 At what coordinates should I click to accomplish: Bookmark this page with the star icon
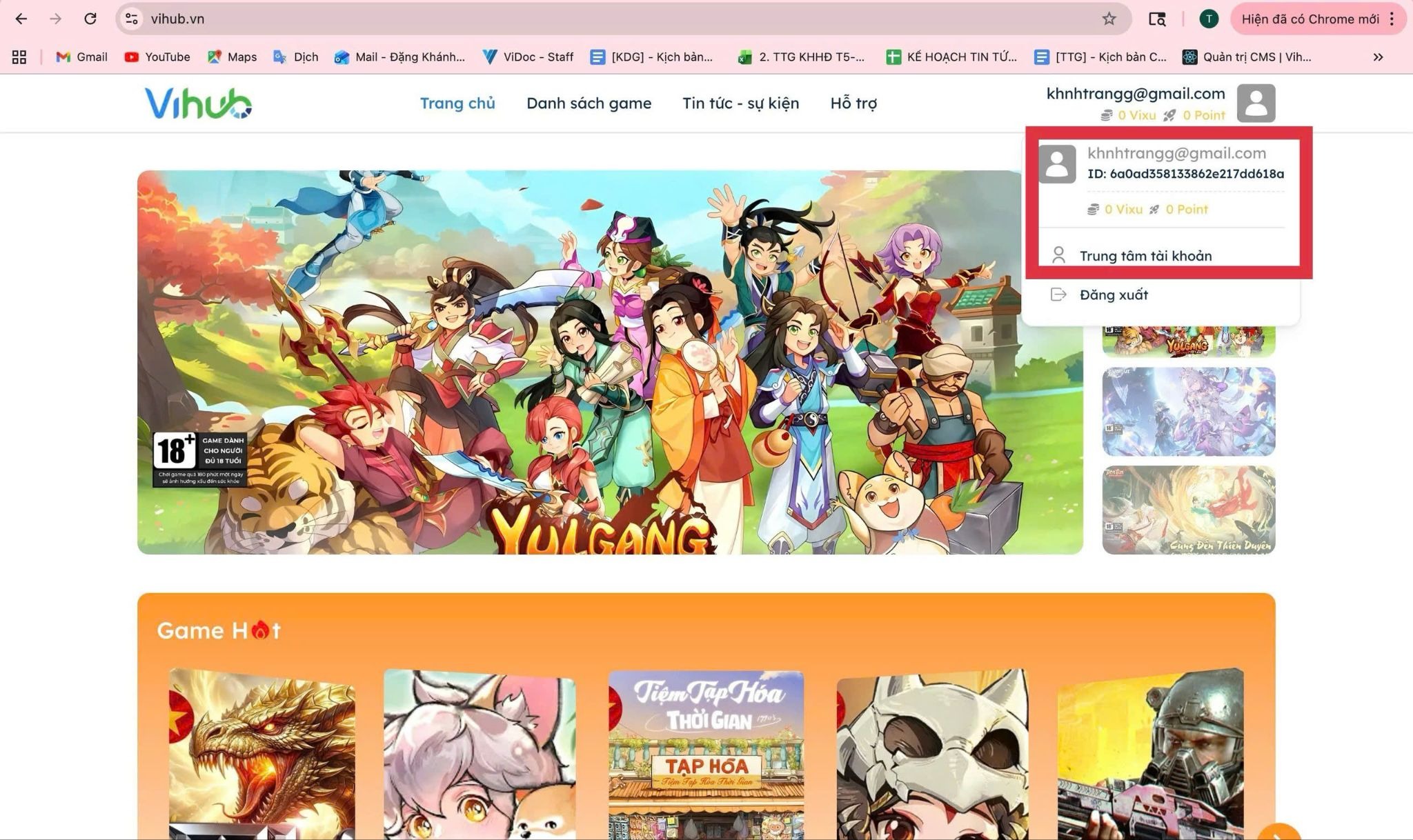tap(1109, 19)
